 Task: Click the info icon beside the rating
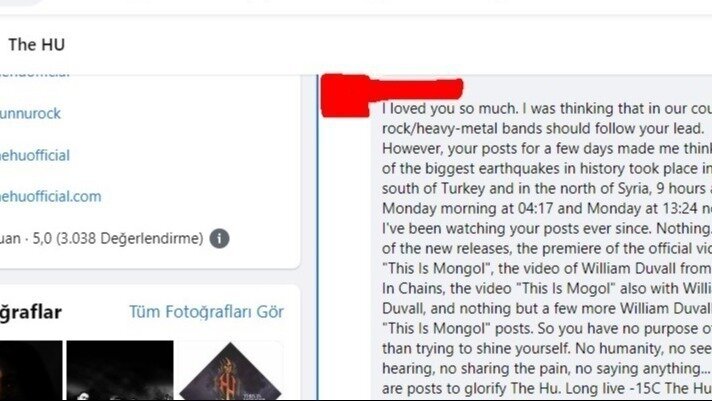click(x=219, y=238)
